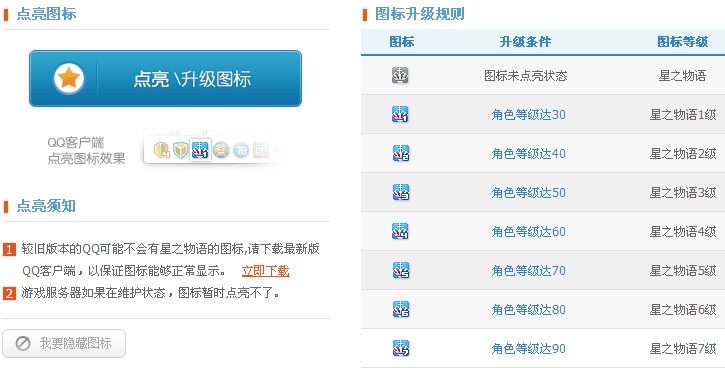This screenshot has height=368, width=725.
Task: Click the level 7 icon in 角色等级达90 row
Action: point(400,348)
